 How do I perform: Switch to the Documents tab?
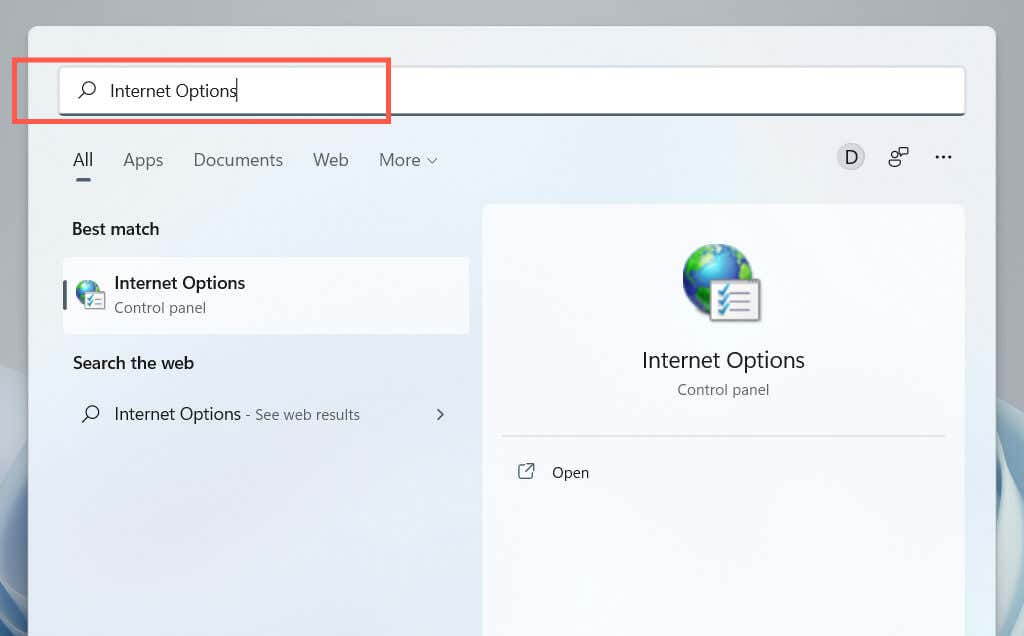[x=238, y=160]
